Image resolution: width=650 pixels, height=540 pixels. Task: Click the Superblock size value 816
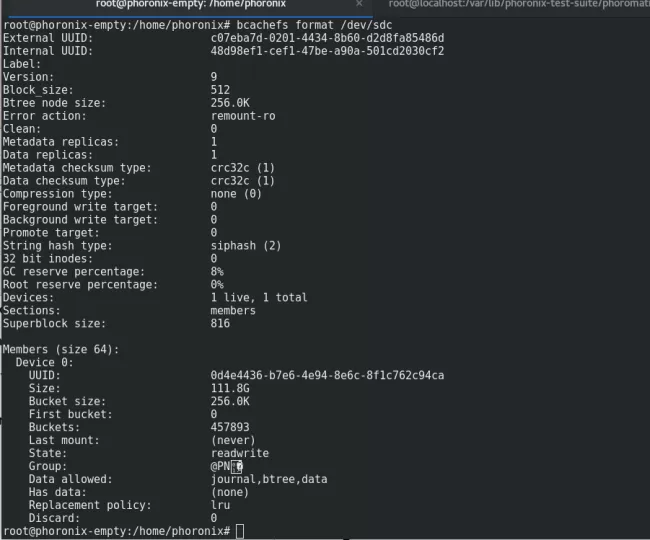pos(221,323)
